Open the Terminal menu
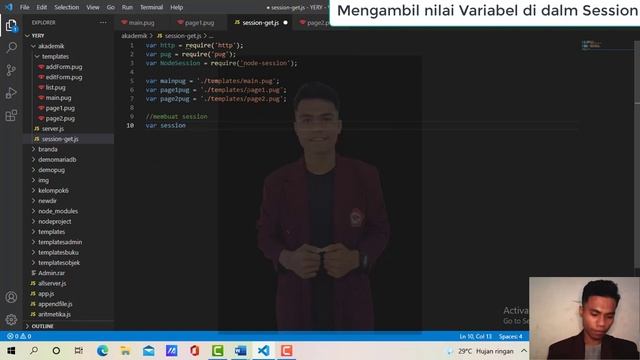The image size is (640, 360). 151,7
